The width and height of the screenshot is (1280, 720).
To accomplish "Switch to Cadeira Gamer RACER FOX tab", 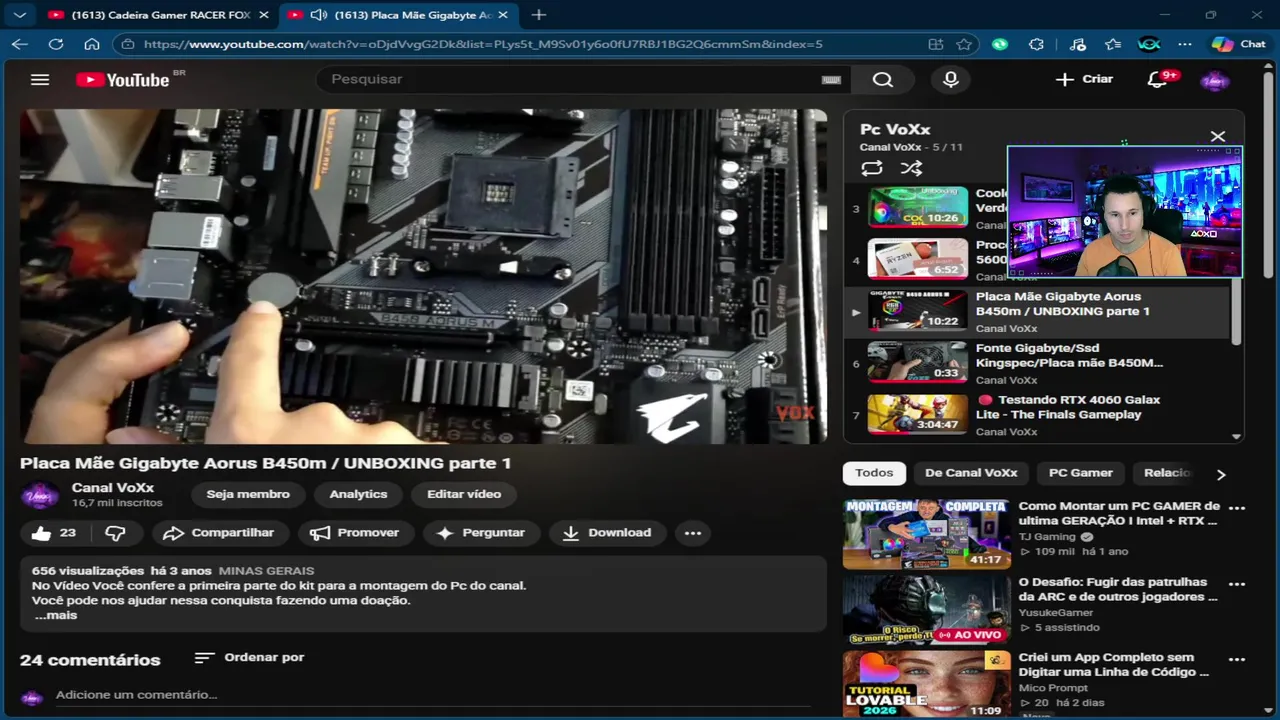I will click(160, 15).
